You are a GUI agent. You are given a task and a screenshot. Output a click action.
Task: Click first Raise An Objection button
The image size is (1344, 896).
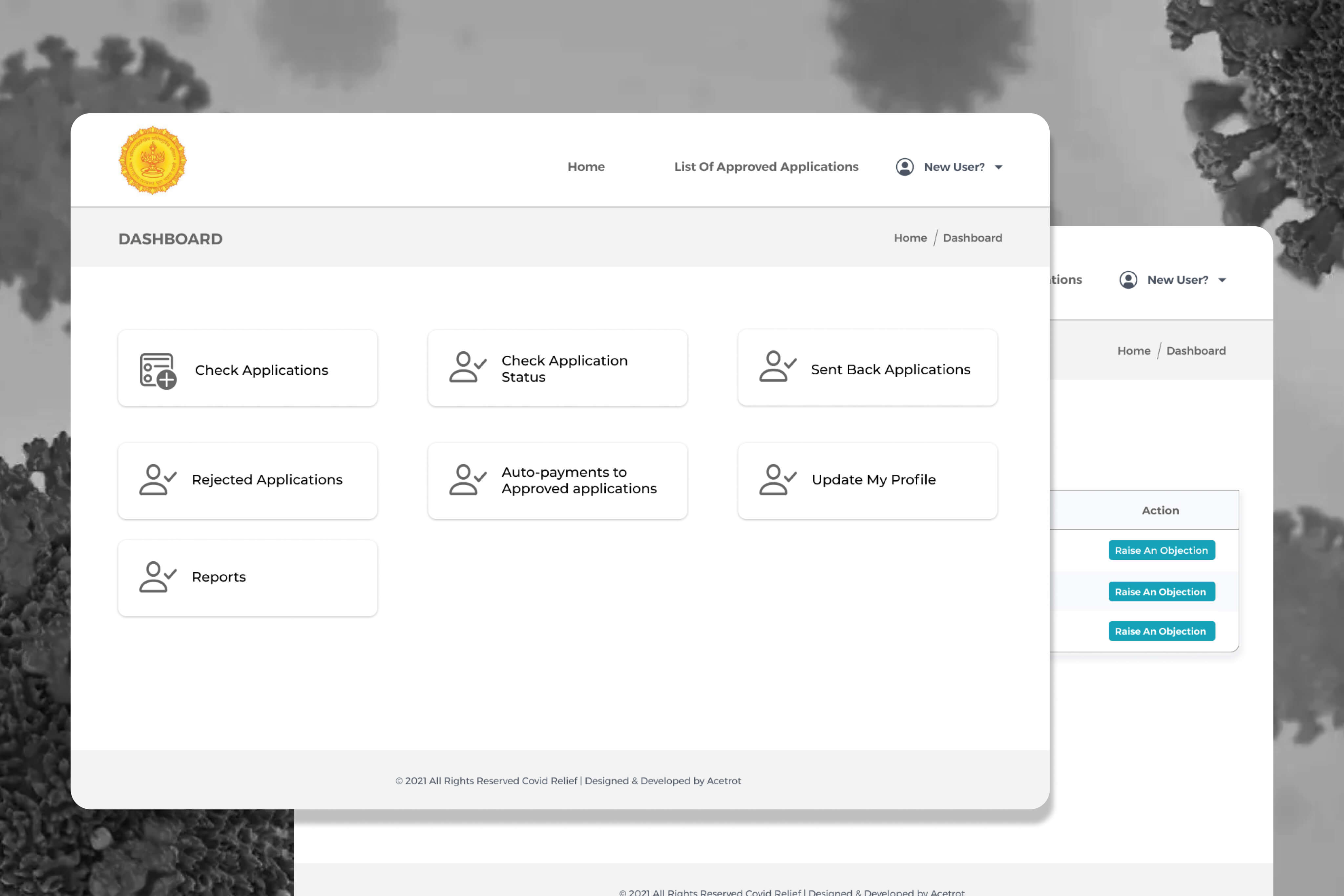coord(1161,550)
